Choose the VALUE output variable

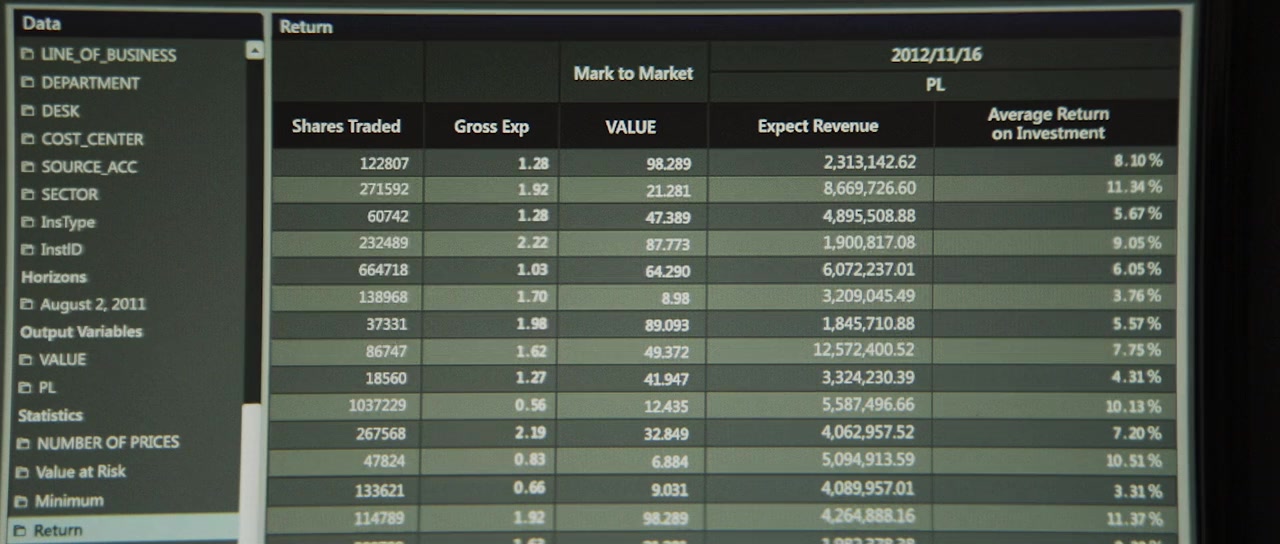click(62, 359)
